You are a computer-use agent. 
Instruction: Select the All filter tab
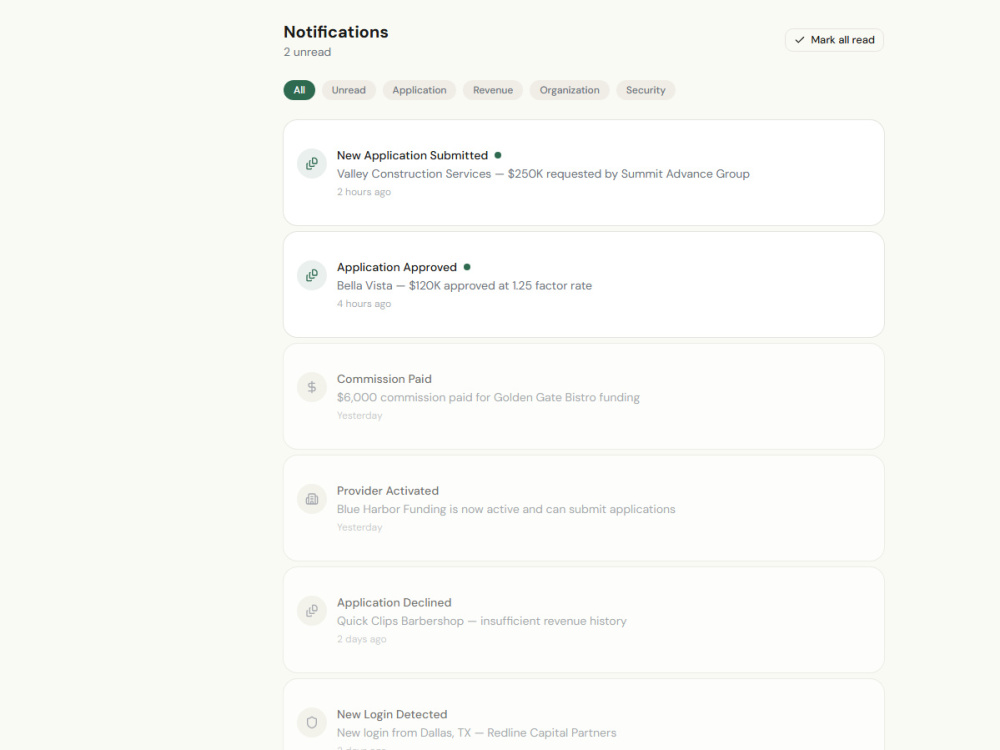[299, 90]
